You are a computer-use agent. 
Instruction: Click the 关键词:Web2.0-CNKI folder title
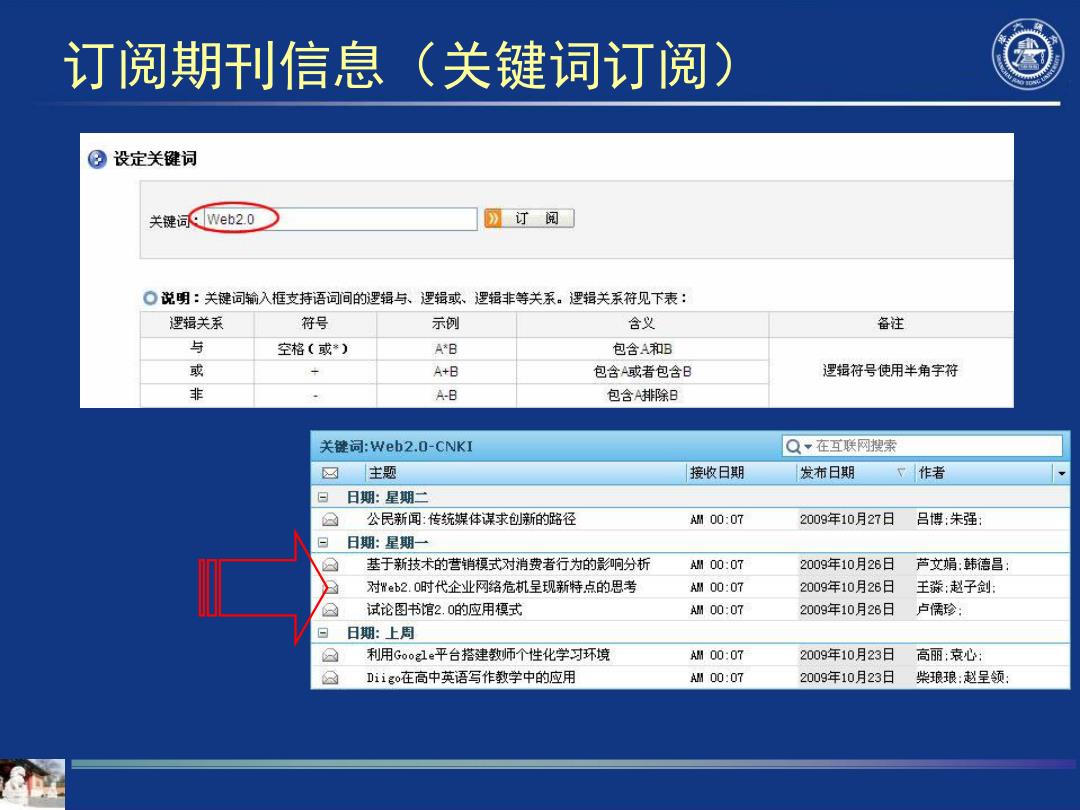[x=396, y=446]
